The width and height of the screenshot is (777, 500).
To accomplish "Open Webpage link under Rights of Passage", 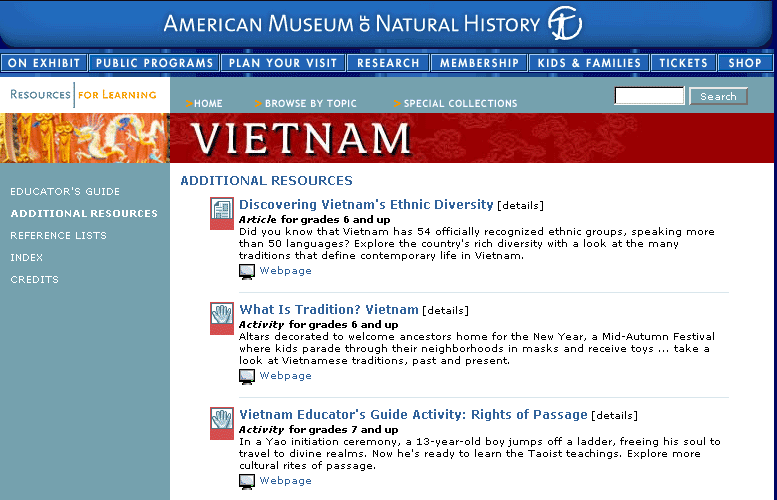I will click(285, 481).
